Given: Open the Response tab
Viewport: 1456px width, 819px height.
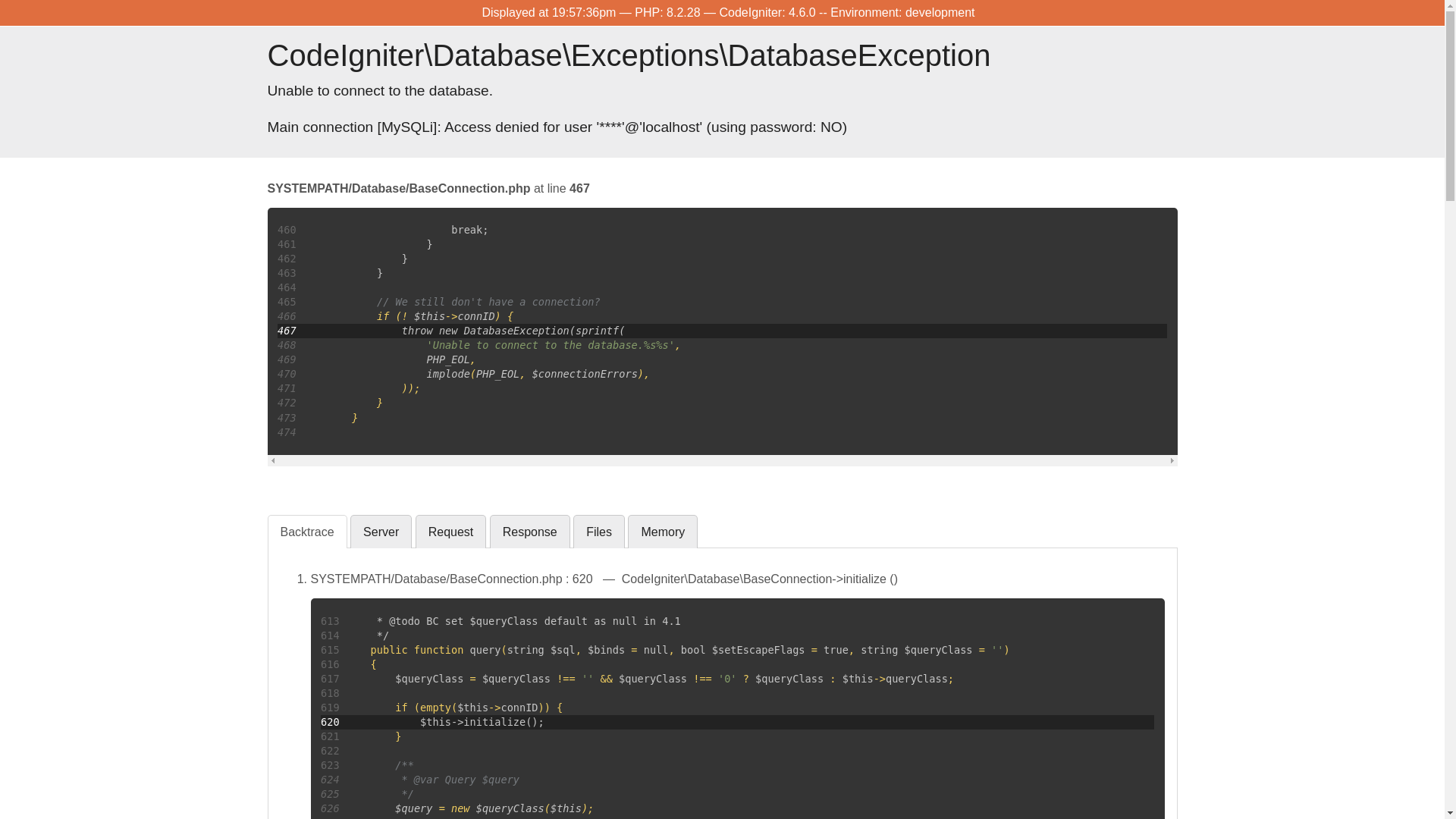Looking at the screenshot, I should (529, 532).
